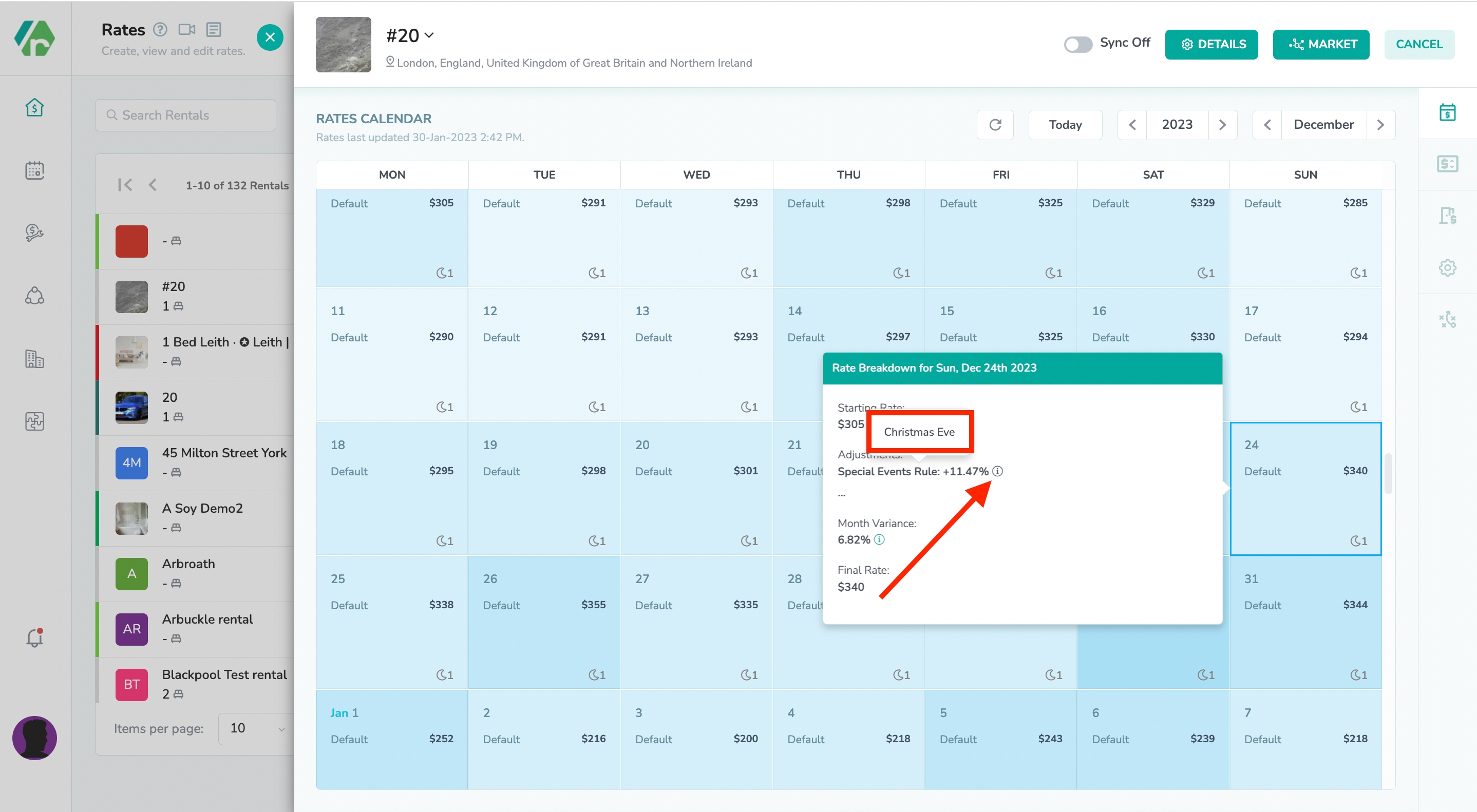Go to next year after 2023
Viewport: 1477px width, 812px height.
click(1222, 125)
